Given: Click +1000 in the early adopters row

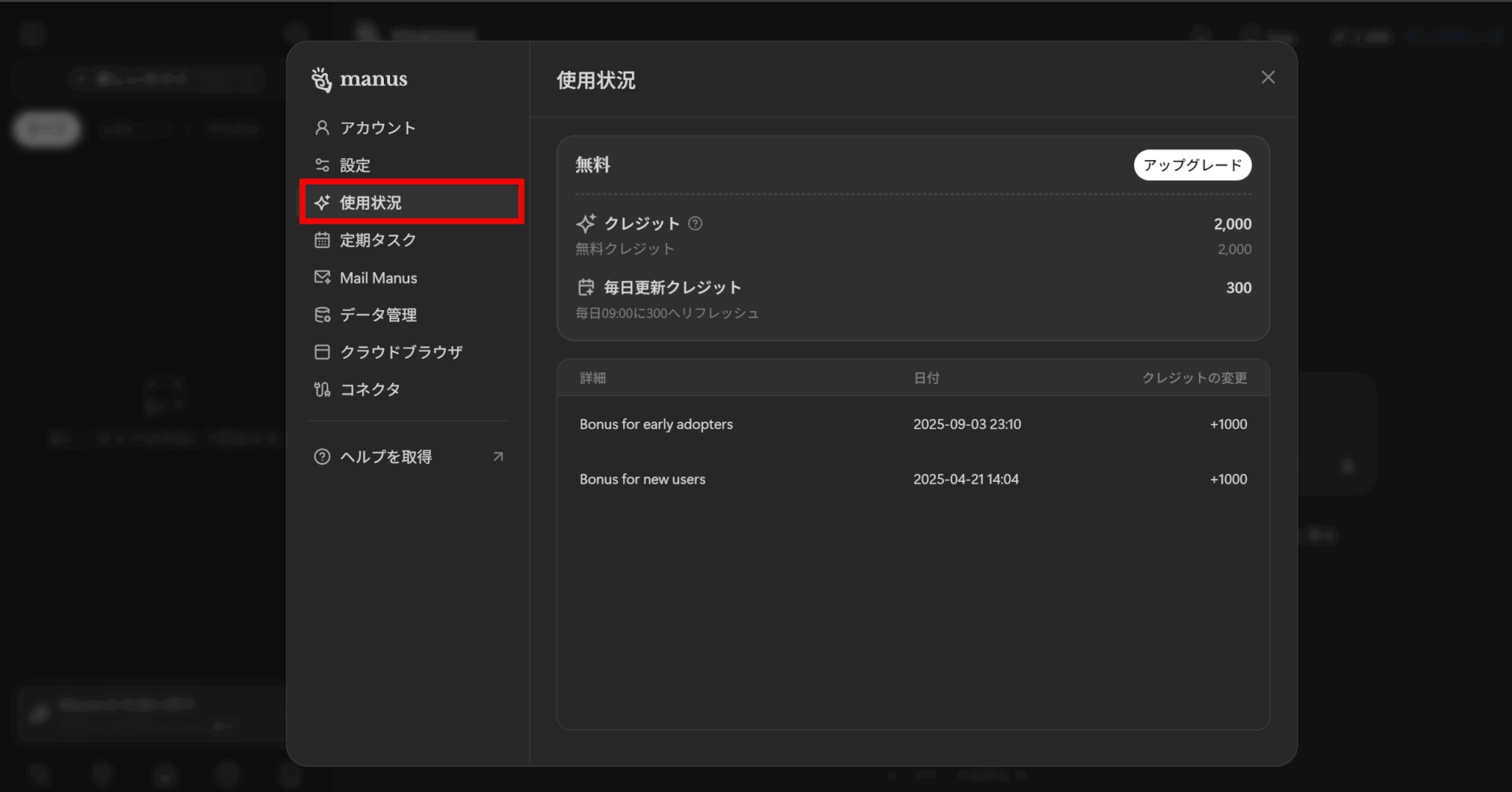Looking at the screenshot, I should coord(1228,424).
